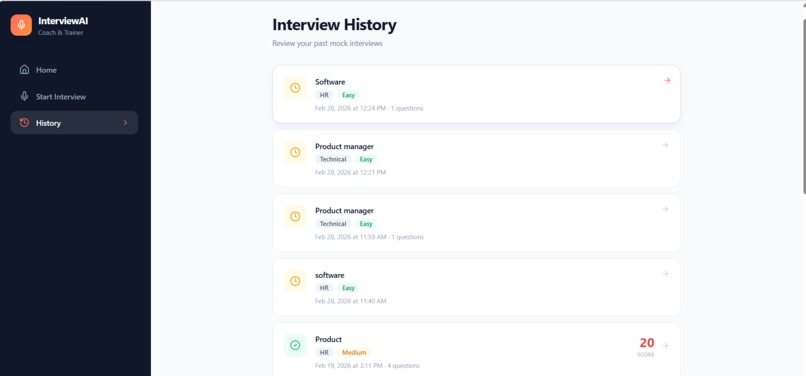Click Technical tag on Product manager 12:21 PM card
The image size is (806, 376).
coord(333,159)
